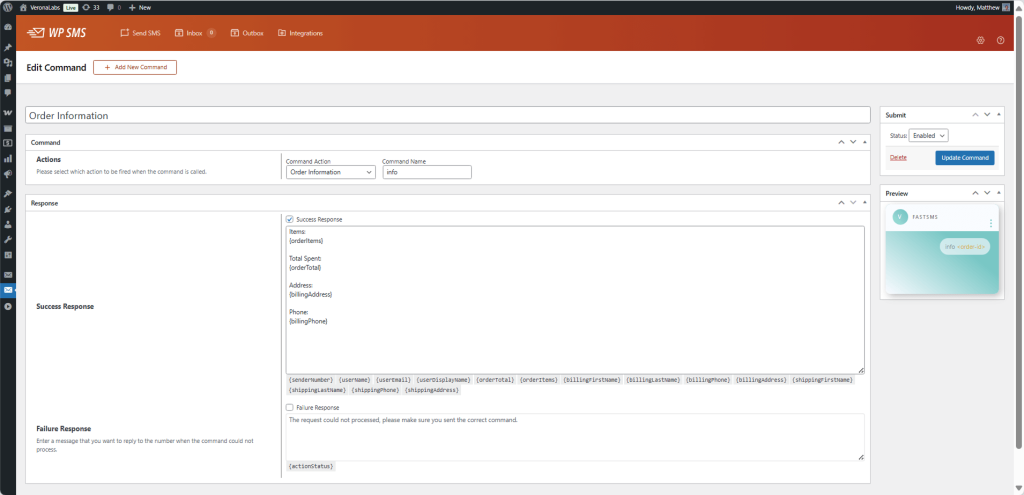The height and width of the screenshot is (495, 1024).
Task: Click the WordPress logo in admin bar
Action: (9, 7)
